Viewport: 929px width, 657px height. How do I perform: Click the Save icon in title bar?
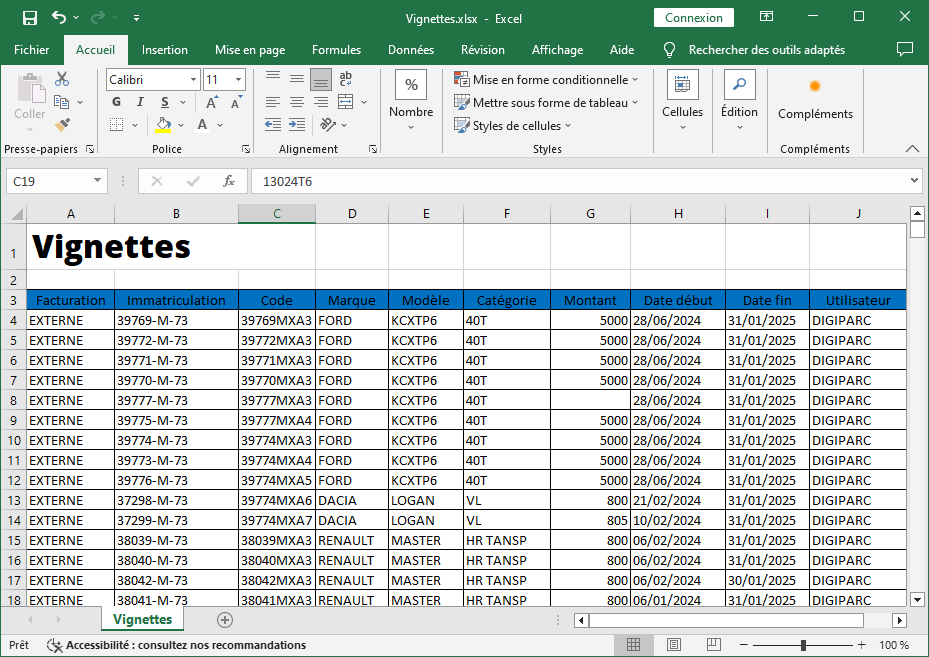pos(30,18)
